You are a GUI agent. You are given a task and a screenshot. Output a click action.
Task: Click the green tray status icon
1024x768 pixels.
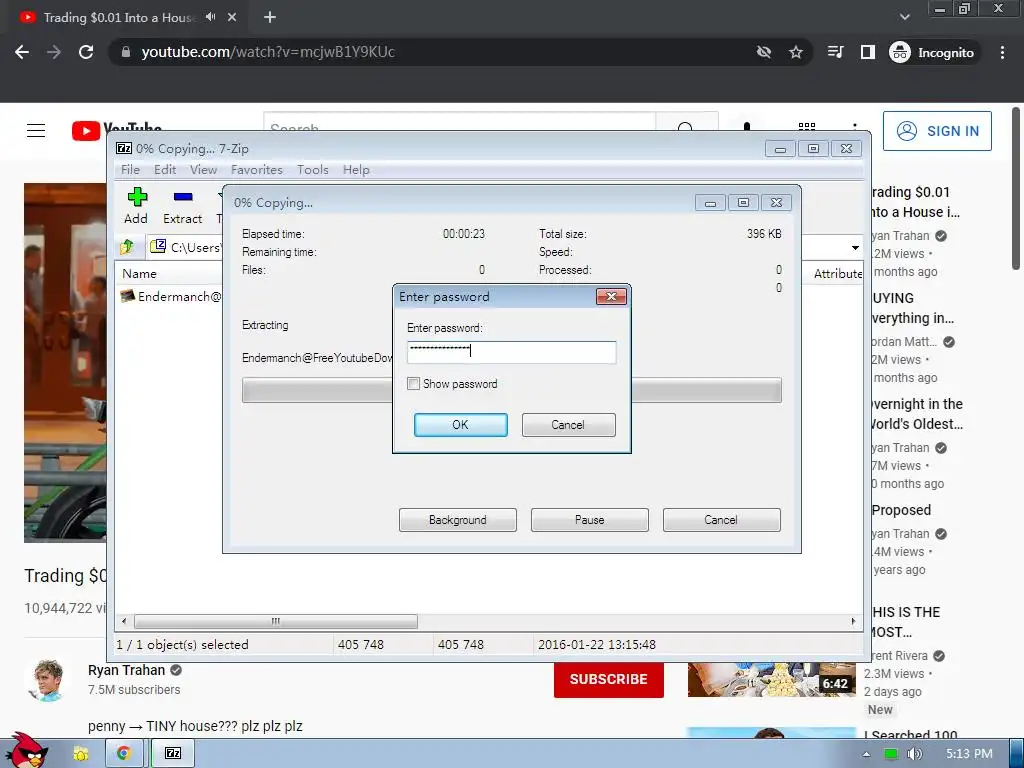click(890, 754)
